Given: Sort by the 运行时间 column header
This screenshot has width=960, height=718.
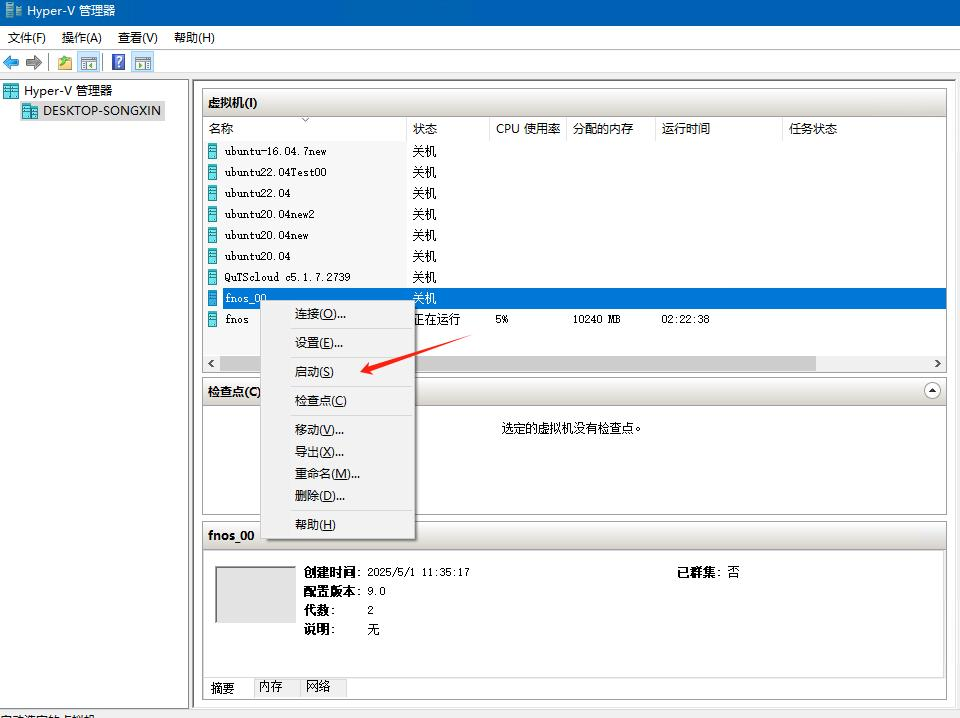Looking at the screenshot, I should (718, 129).
